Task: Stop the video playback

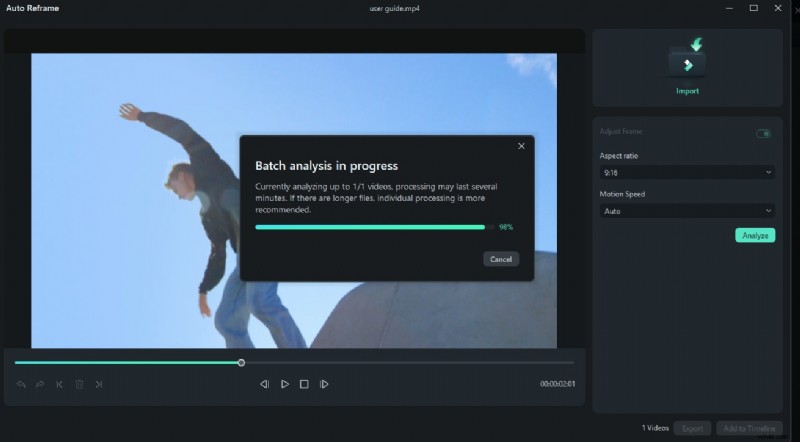Action: tap(304, 384)
